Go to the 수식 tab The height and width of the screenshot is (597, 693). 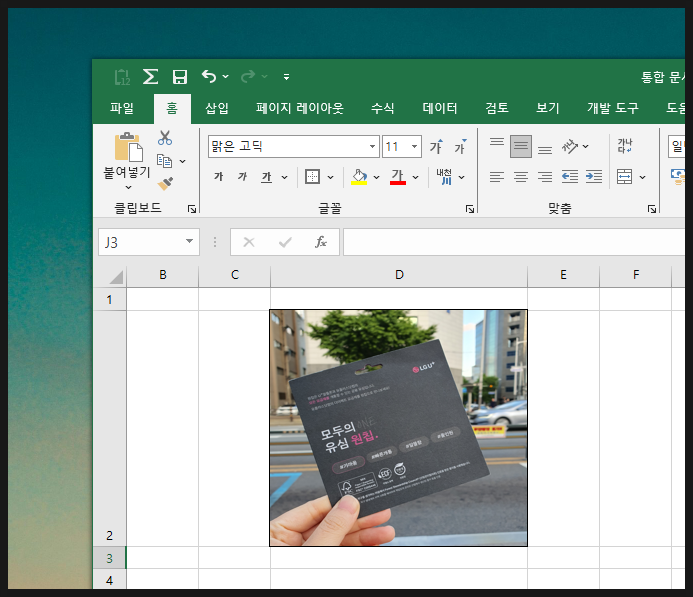382,108
